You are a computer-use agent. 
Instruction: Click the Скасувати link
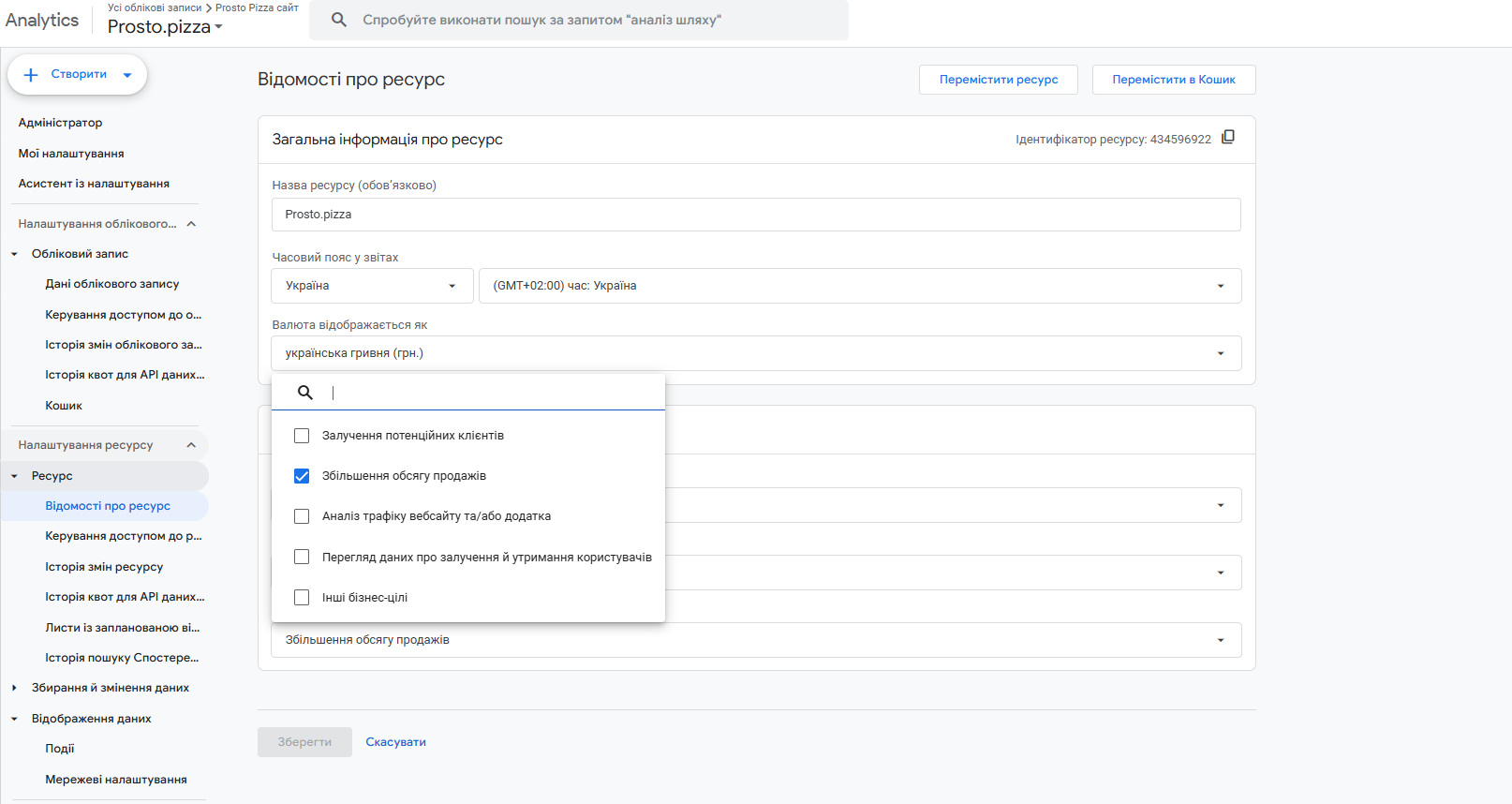point(395,742)
